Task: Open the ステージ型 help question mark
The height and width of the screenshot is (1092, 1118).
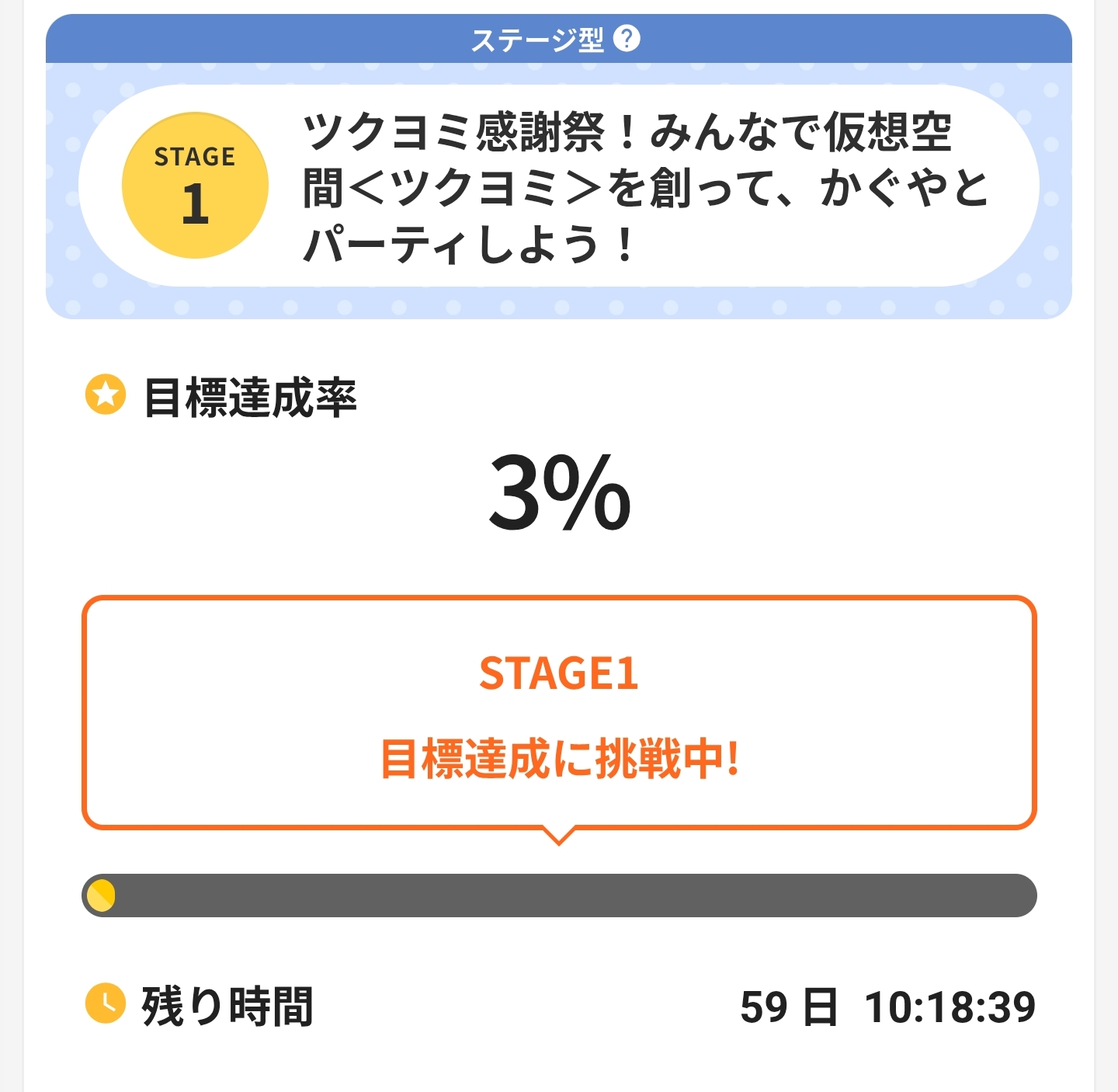Action: (627, 38)
